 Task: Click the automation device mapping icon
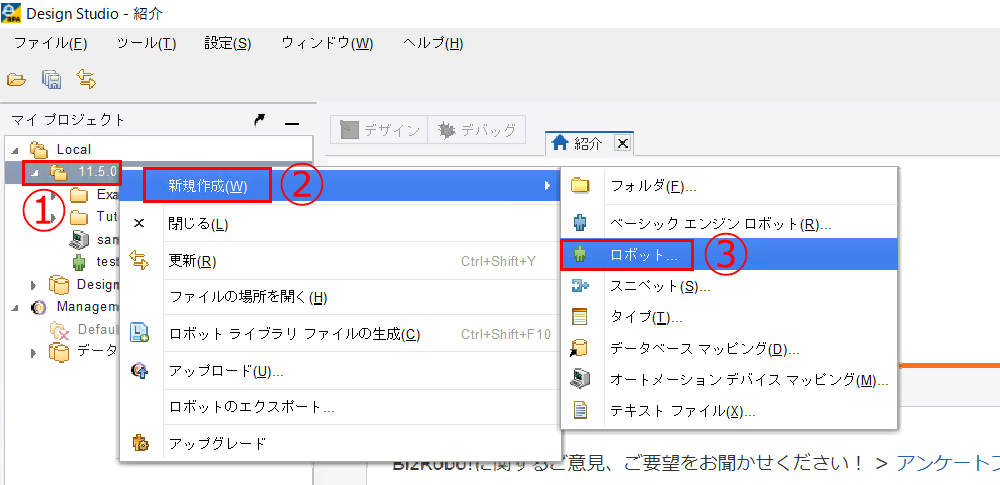point(580,379)
